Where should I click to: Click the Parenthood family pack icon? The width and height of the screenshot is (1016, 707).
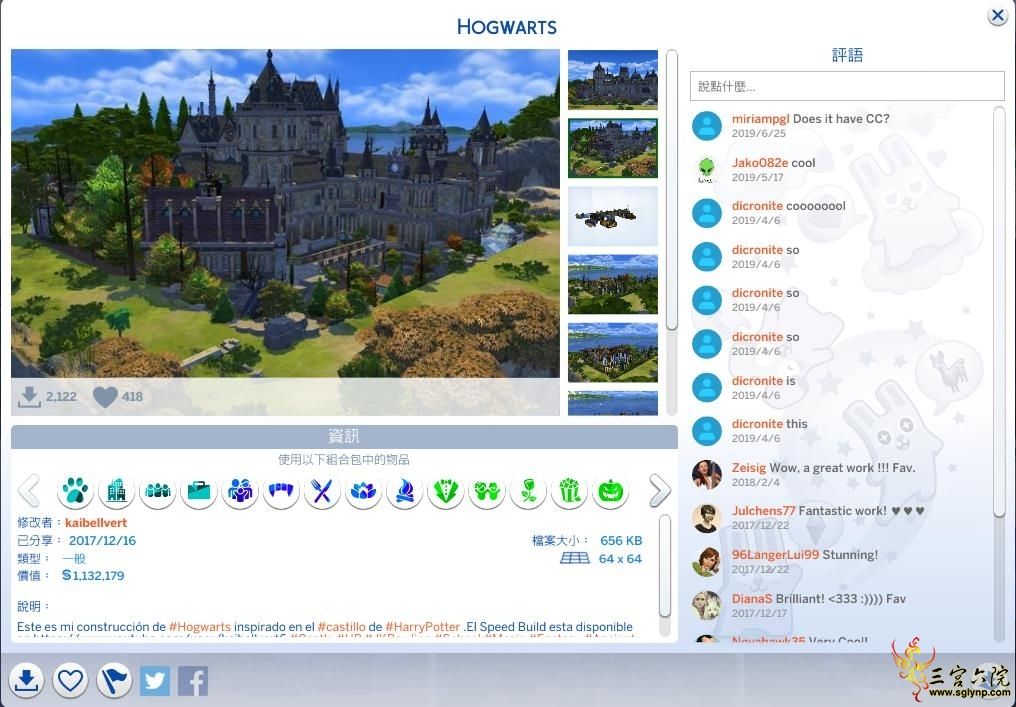(x=240, y=491)
